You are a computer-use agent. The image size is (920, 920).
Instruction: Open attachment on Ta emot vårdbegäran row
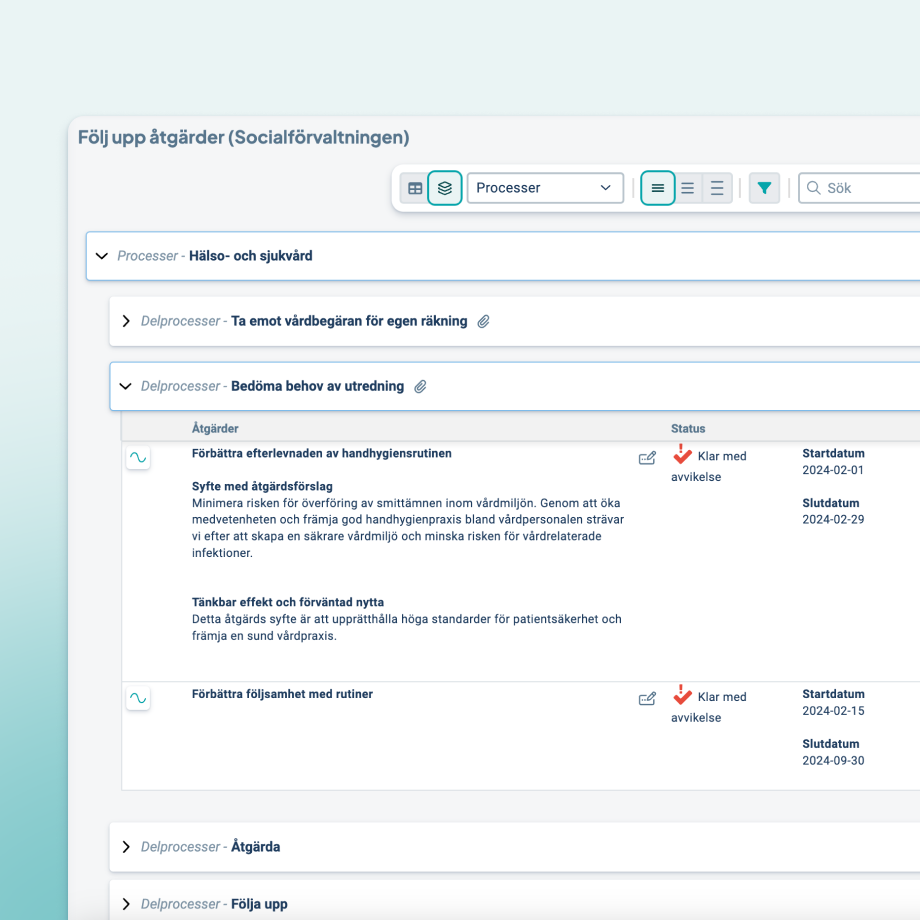coord(484,321)
